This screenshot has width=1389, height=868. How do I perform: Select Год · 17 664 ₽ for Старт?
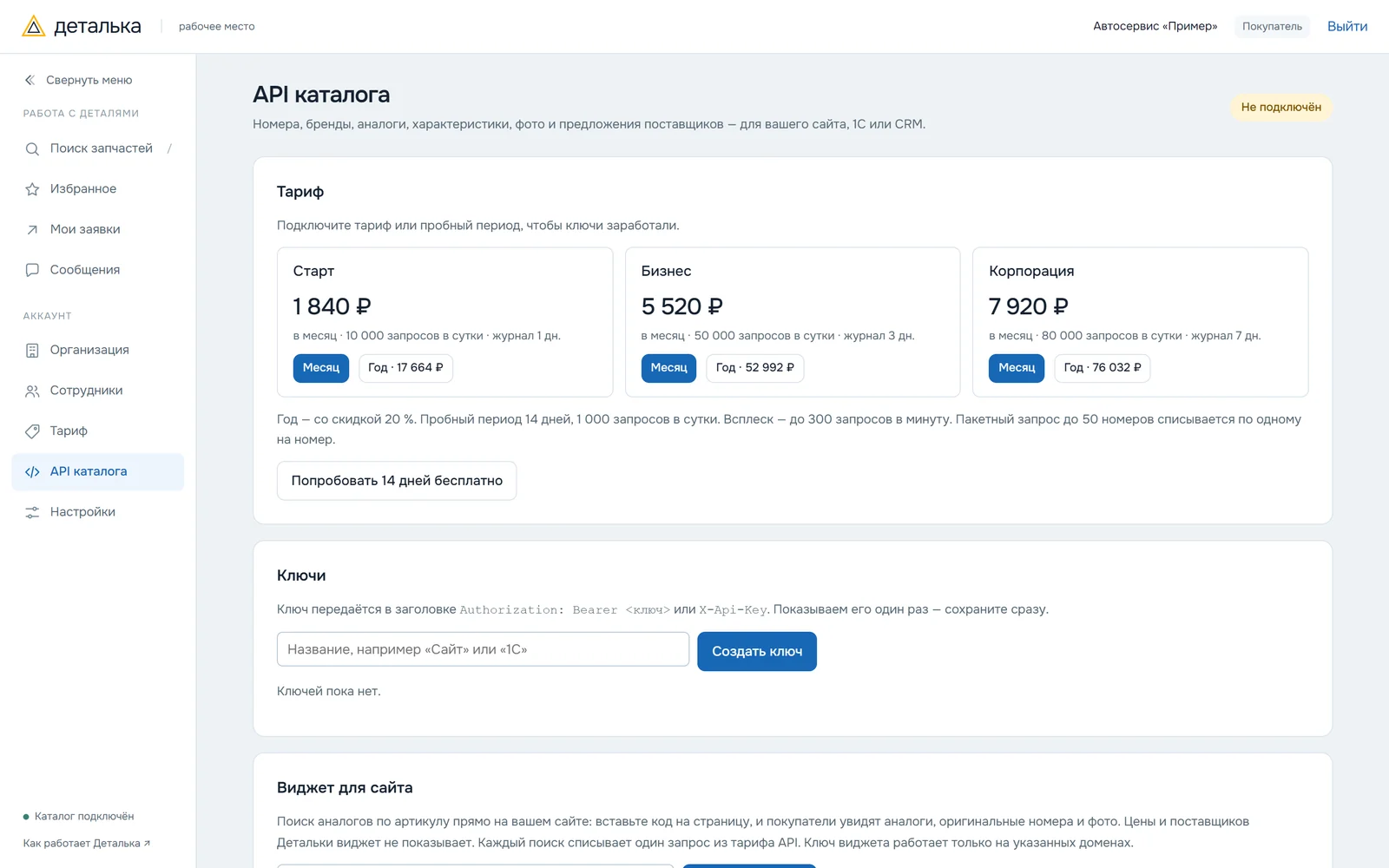tap(405, 368)
